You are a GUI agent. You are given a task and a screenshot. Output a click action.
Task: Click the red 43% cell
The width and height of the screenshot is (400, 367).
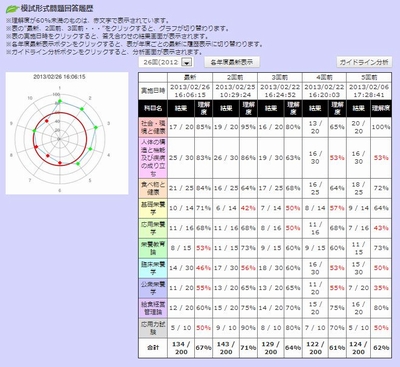pos(381,228)
